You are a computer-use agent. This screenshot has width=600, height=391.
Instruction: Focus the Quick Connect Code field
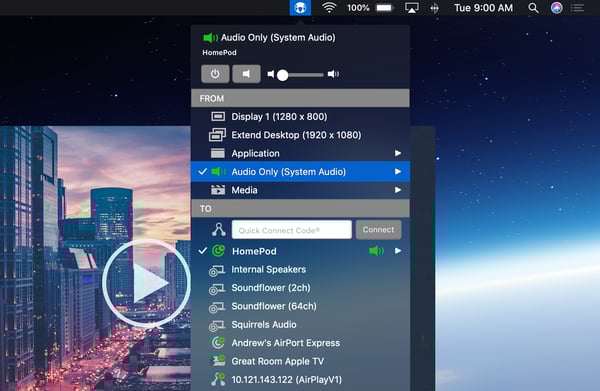[292, 230]
